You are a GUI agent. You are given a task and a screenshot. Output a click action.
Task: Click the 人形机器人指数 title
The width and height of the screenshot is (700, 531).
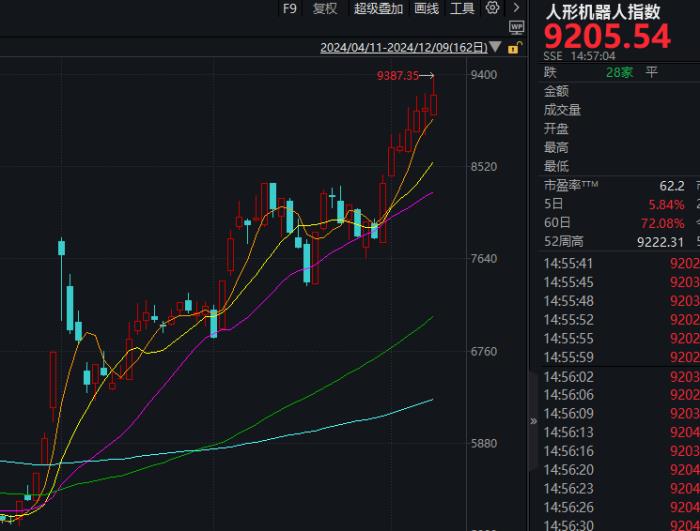click(x=603, y=12)
